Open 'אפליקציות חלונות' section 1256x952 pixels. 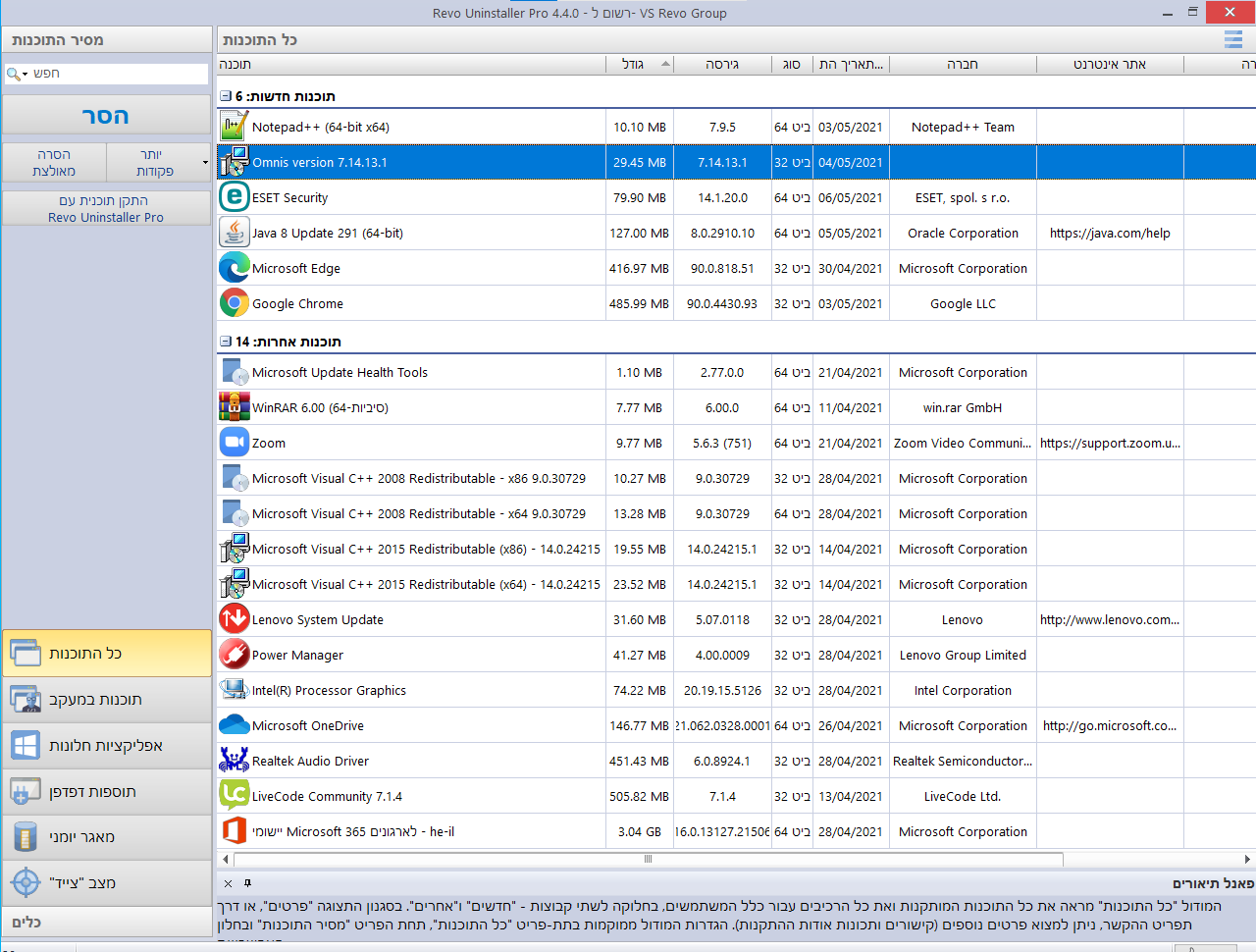(107, 746)
